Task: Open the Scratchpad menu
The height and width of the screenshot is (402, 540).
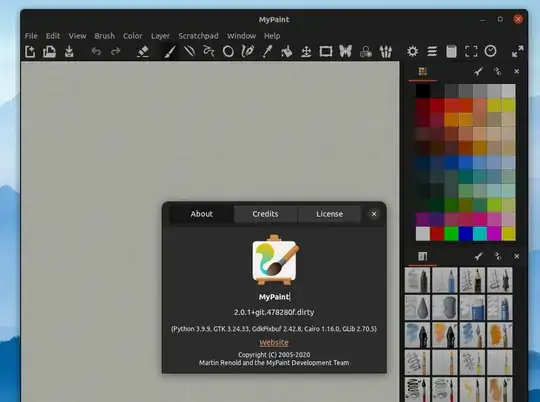Action: coord(198,36)
